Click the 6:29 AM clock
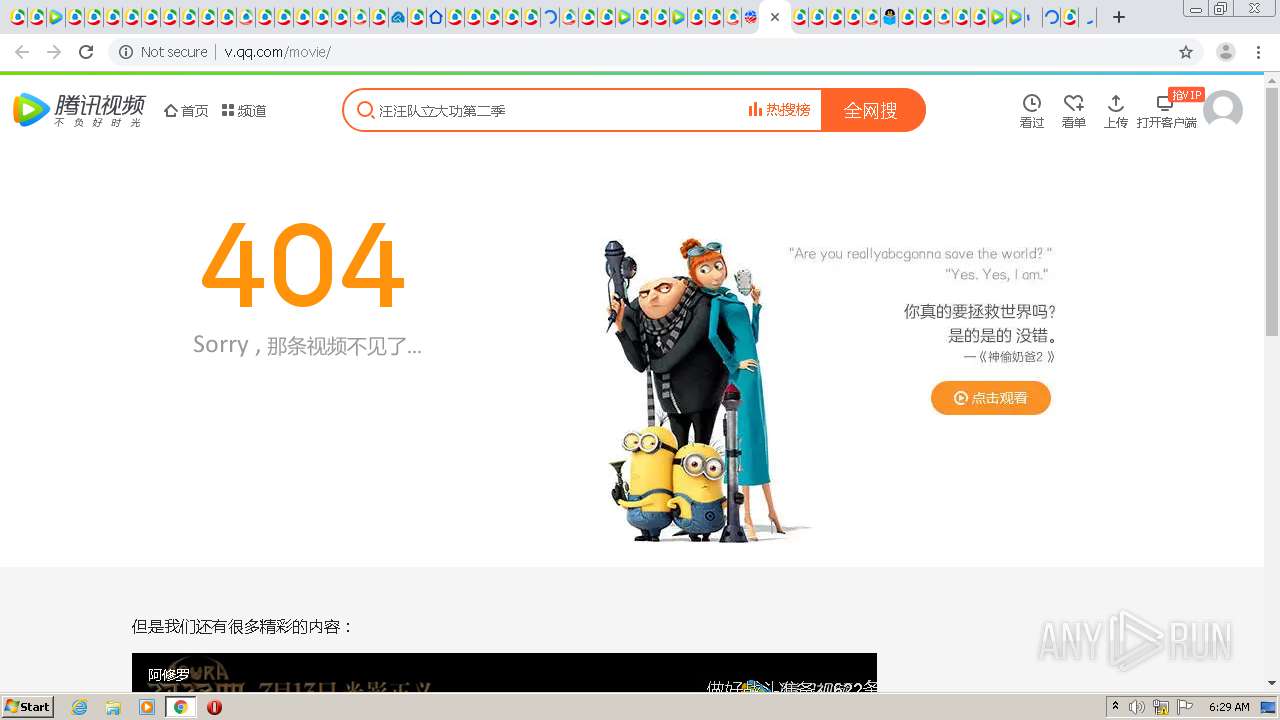This screenshot has height=720, width=1280. (1229, 707)
